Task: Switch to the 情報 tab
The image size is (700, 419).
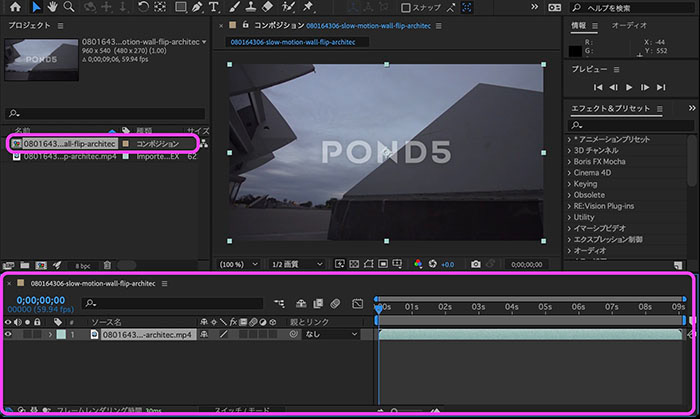Action: (579, 25)
